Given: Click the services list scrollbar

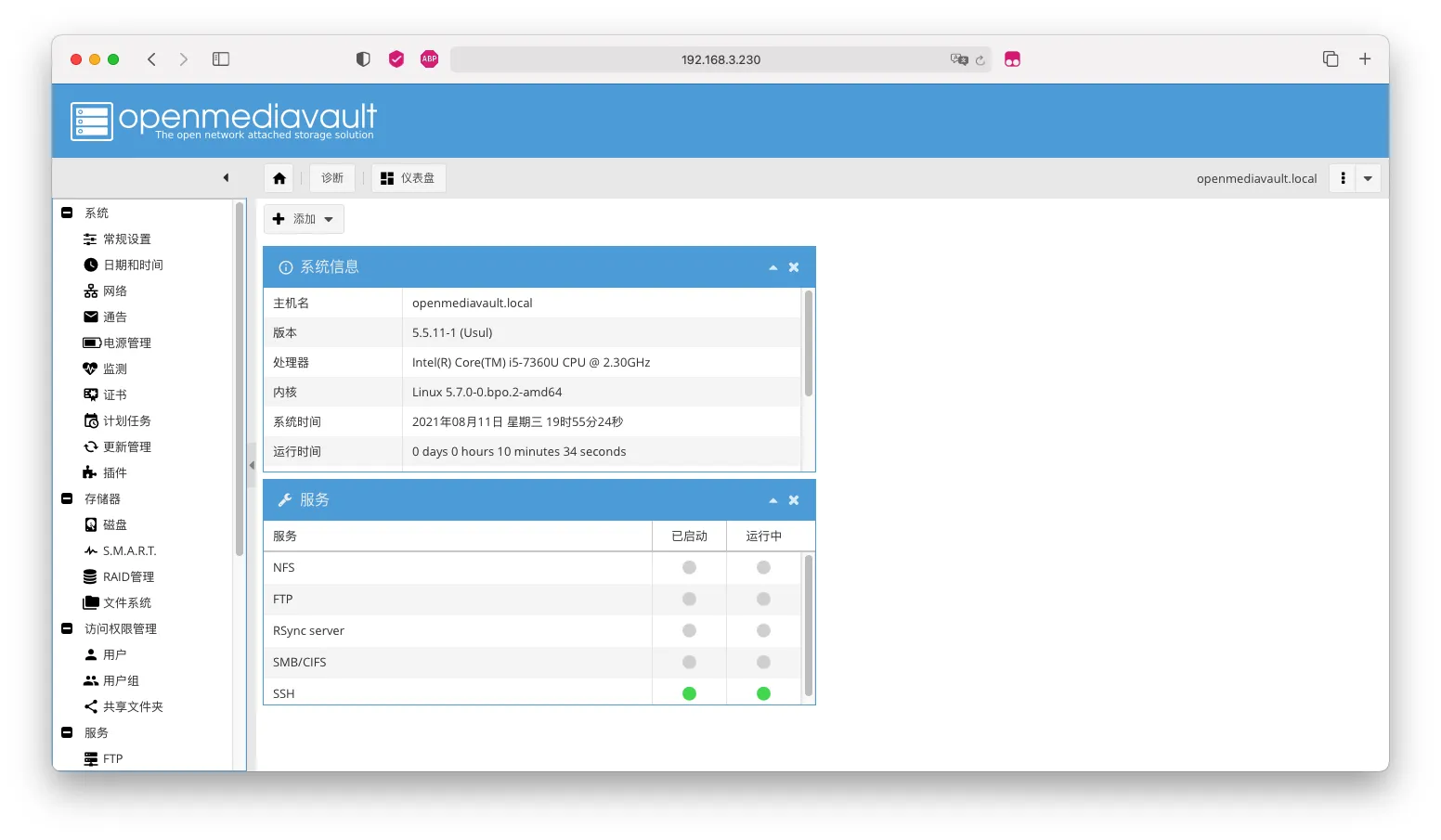Looking at the screenshot, I should click(809, 626).
